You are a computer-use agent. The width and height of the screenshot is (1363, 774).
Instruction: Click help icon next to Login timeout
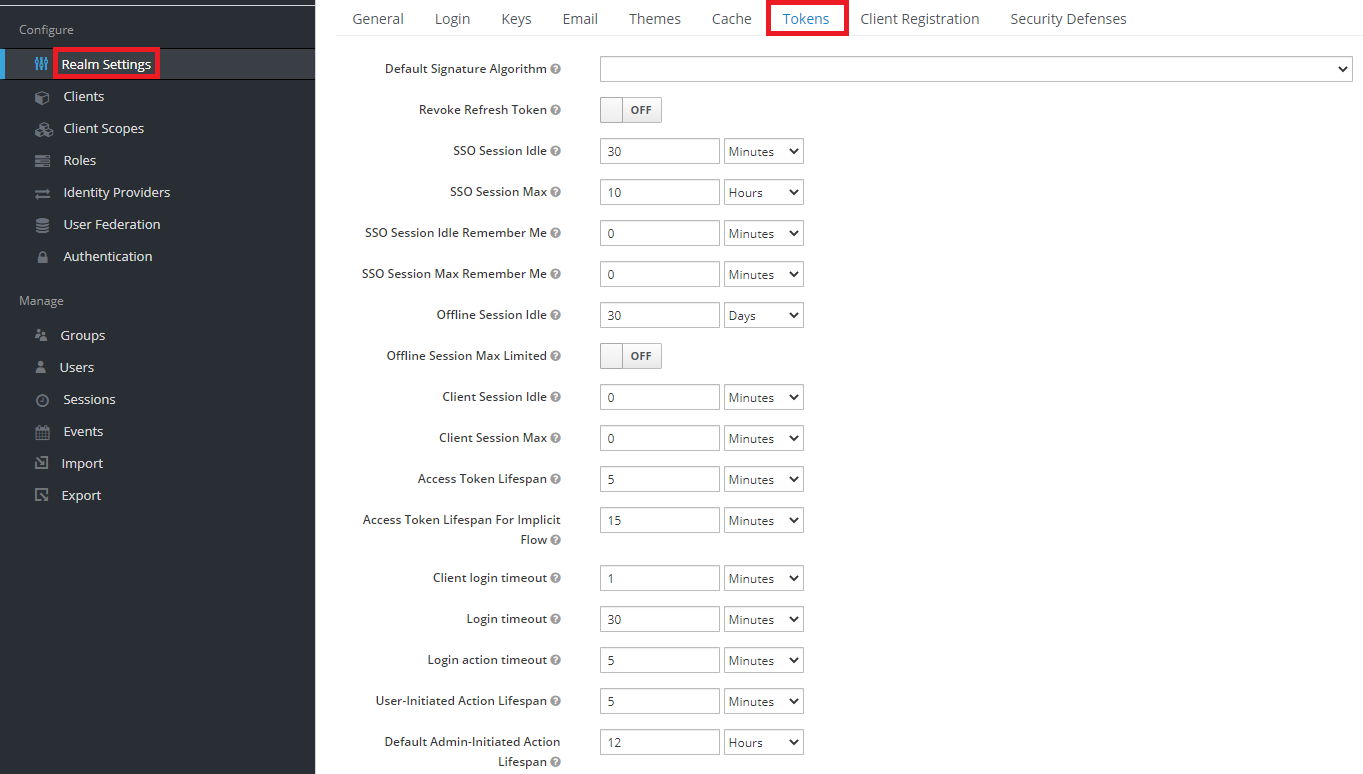[555, 619]
